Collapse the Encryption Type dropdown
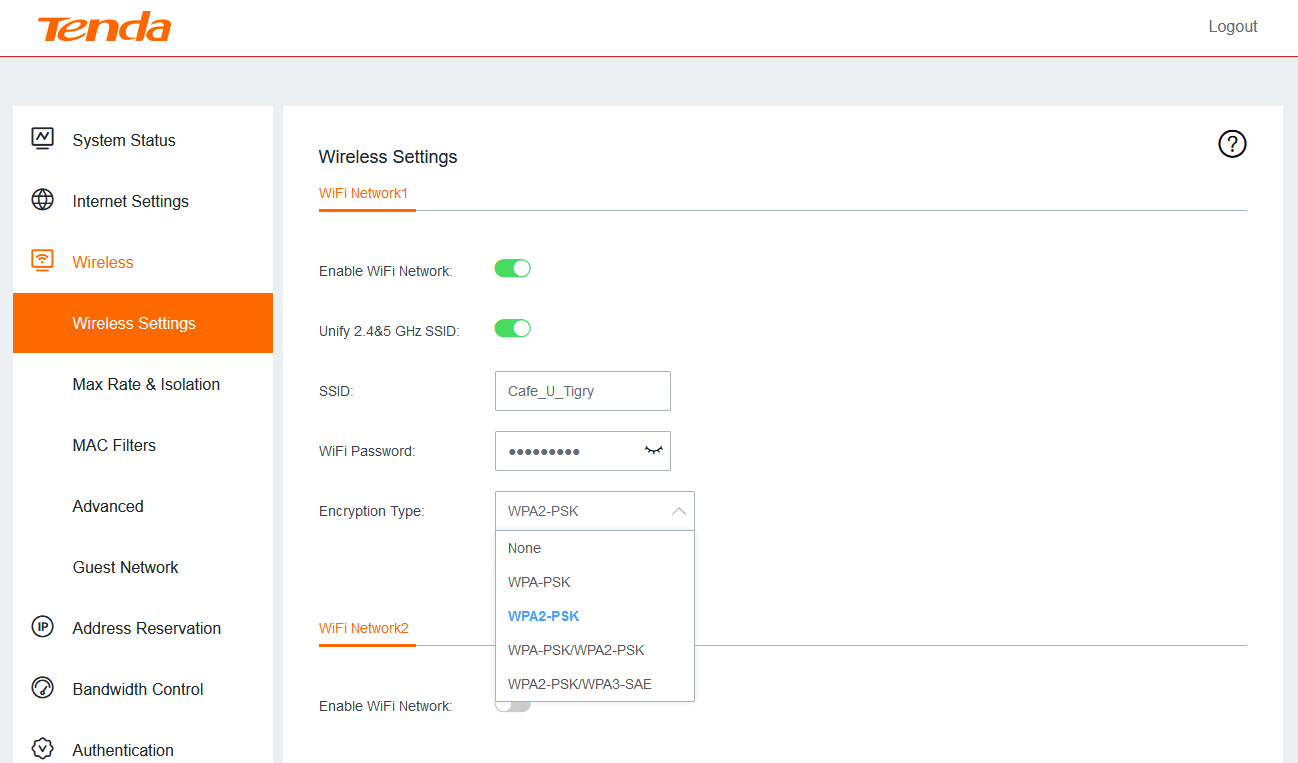The height and width of the screenshot is (763, 1298). pos(679,511)
